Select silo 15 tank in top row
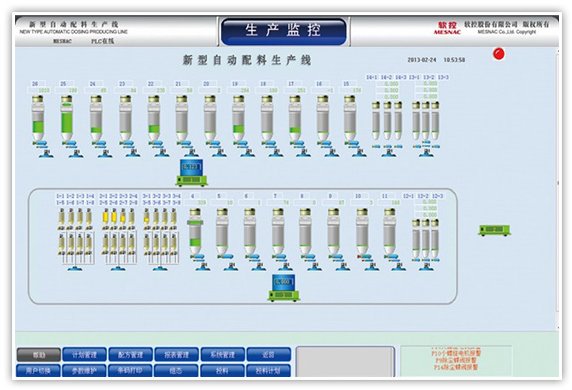Image resolution: width=572 pixels, height=390 pixels. tap(349, 118)
